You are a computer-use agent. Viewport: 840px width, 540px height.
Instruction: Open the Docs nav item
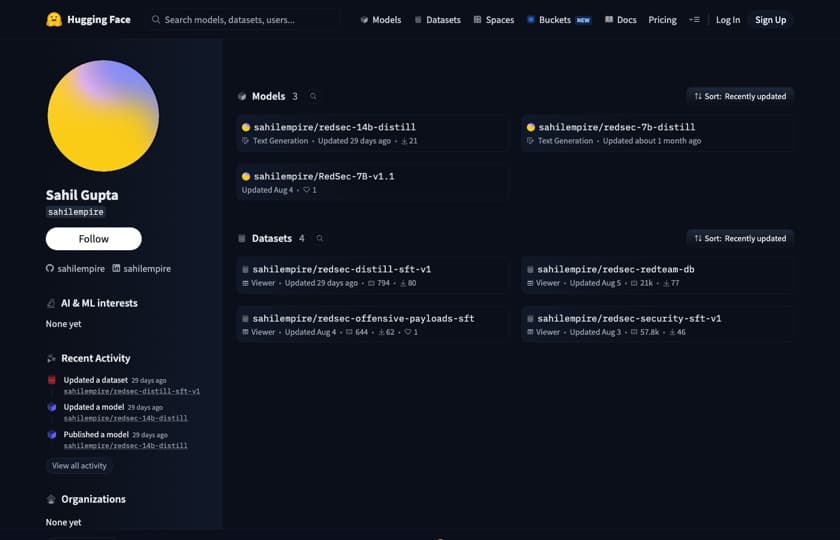pos(620,20)
